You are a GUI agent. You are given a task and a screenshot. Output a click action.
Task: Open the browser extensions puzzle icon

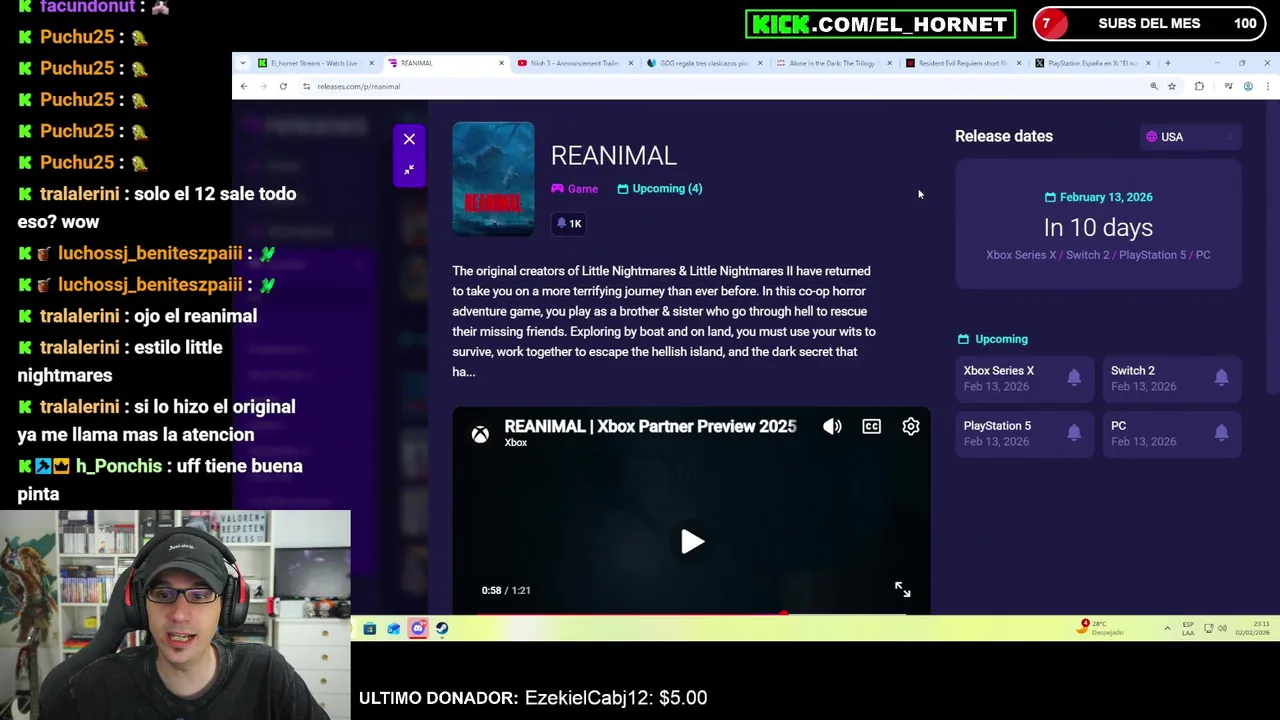[1199, 87]
